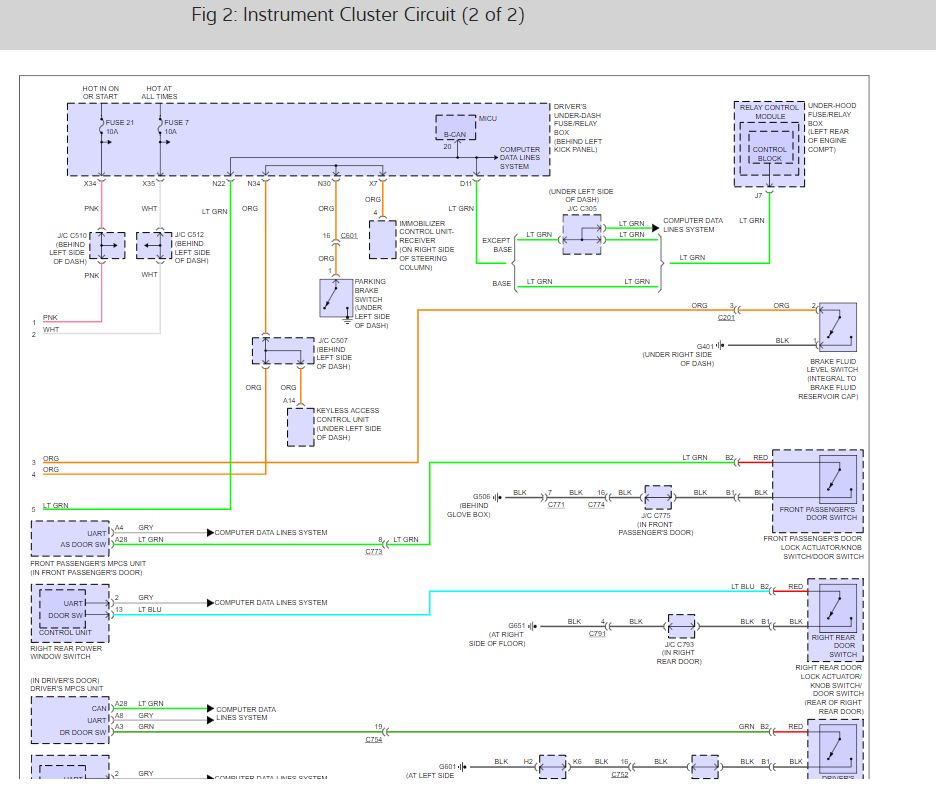Viewport: 936px width, 802px height.
Task: Click the C791 connector label
Action: click(597, 633)
